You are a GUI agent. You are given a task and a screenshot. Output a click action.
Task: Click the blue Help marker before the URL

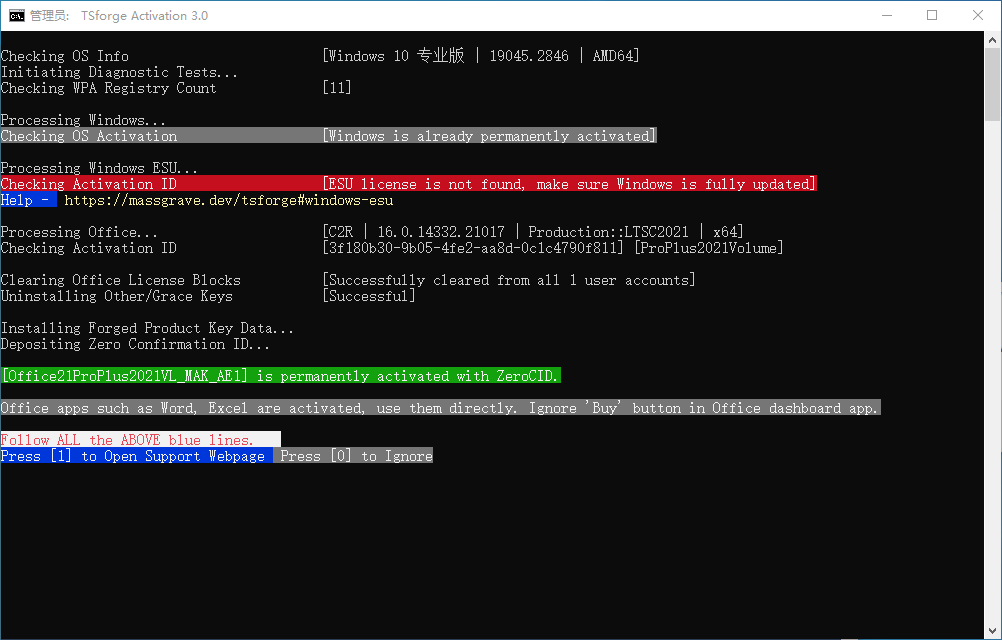pyautogui.click(x=26, y=199)
